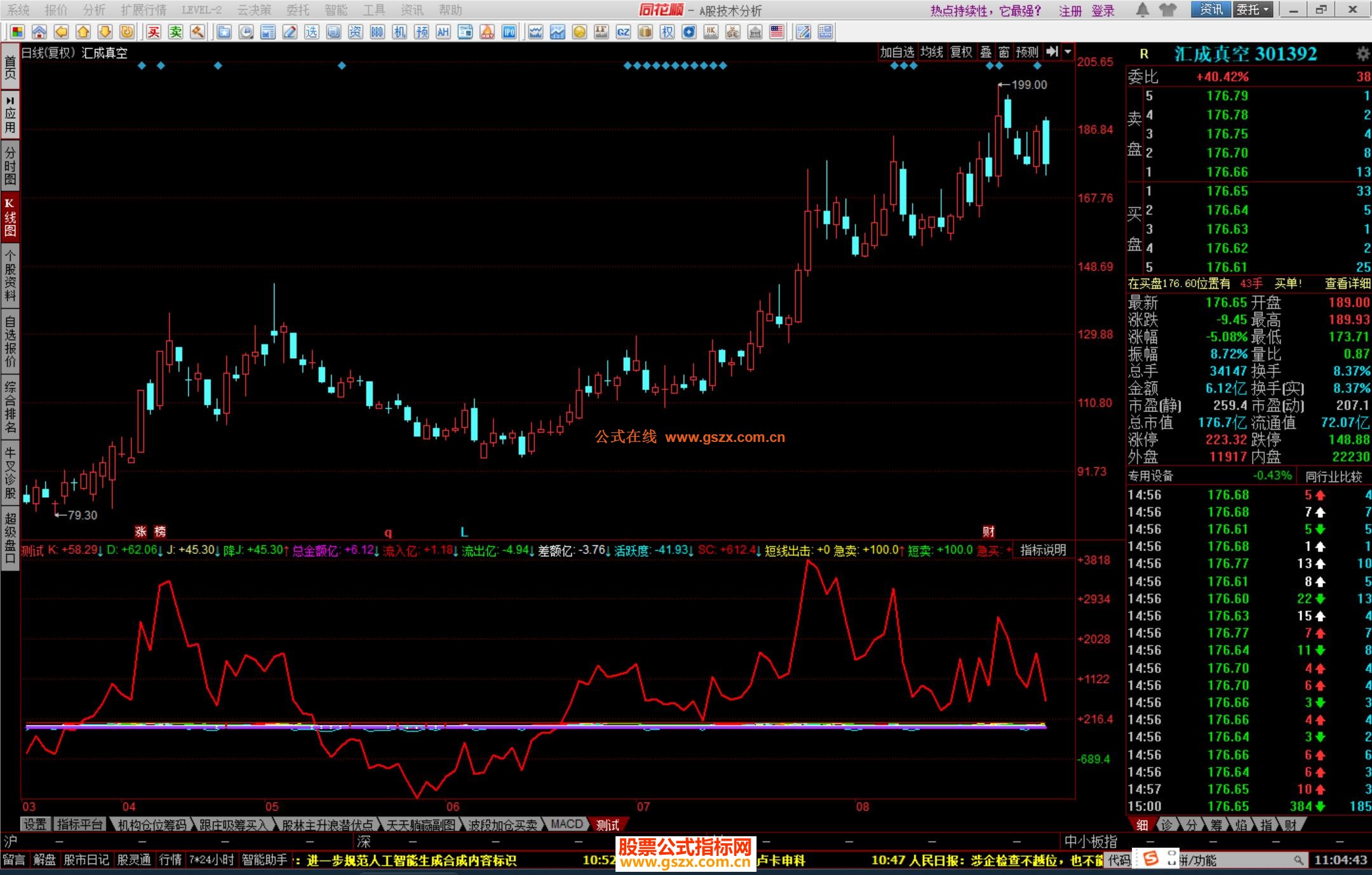This screenshot has width=1372, height=875.
Task: Click the home page house icon
Action: click(39, 32)
